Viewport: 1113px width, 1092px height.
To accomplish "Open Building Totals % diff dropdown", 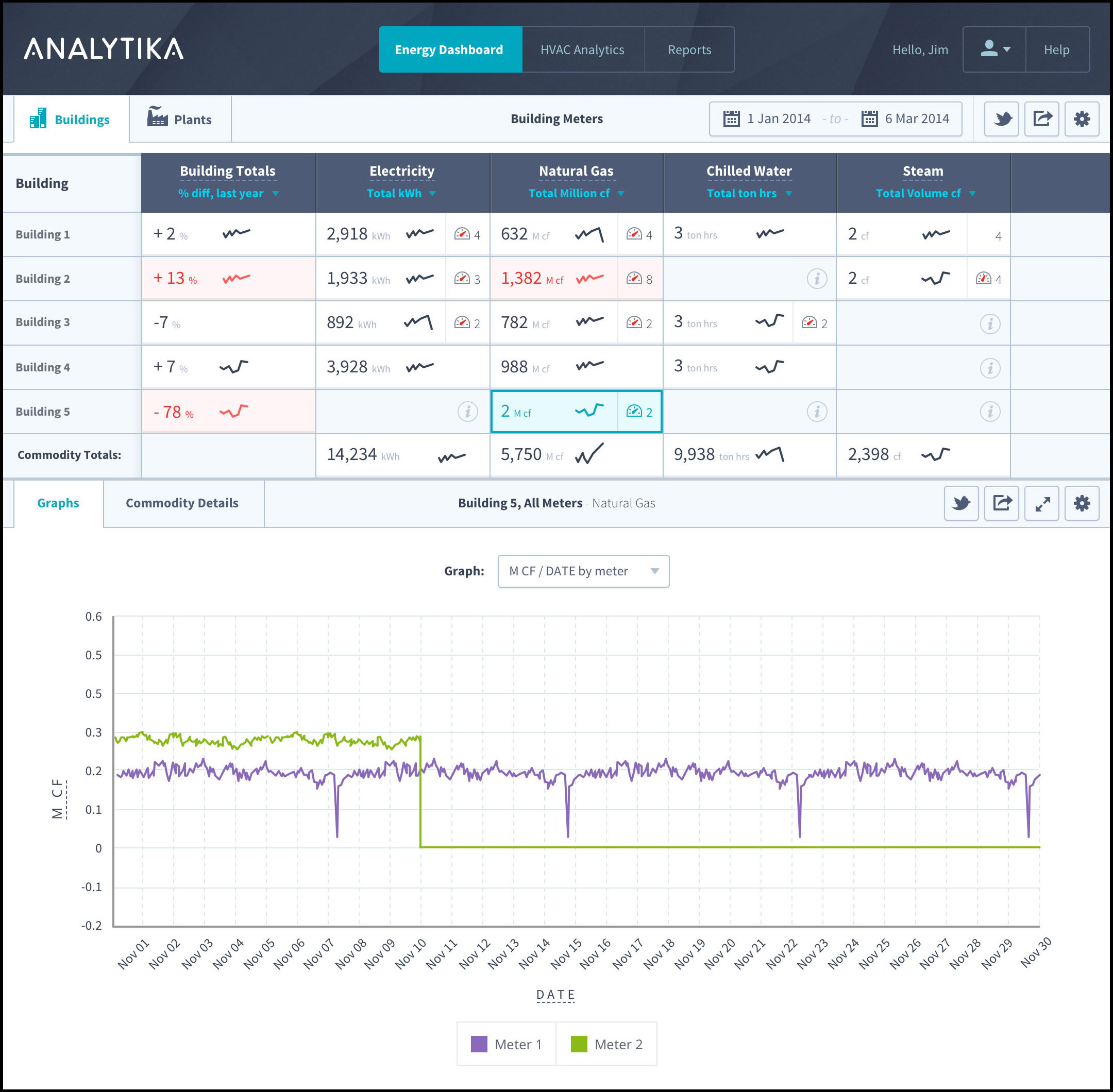I will pos(228,194).
